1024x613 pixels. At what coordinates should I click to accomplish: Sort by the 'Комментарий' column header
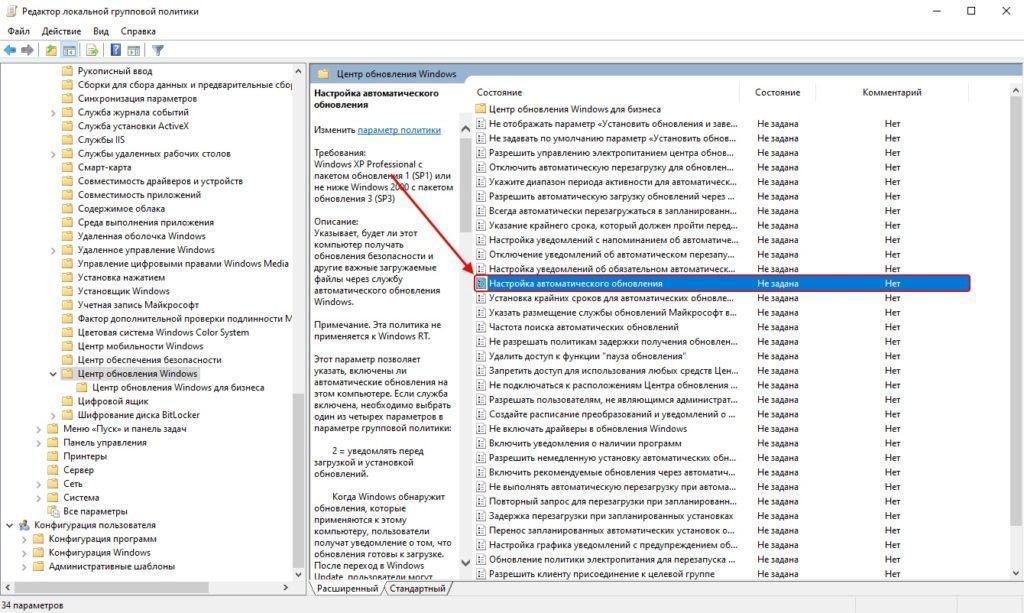click(892, 93)
